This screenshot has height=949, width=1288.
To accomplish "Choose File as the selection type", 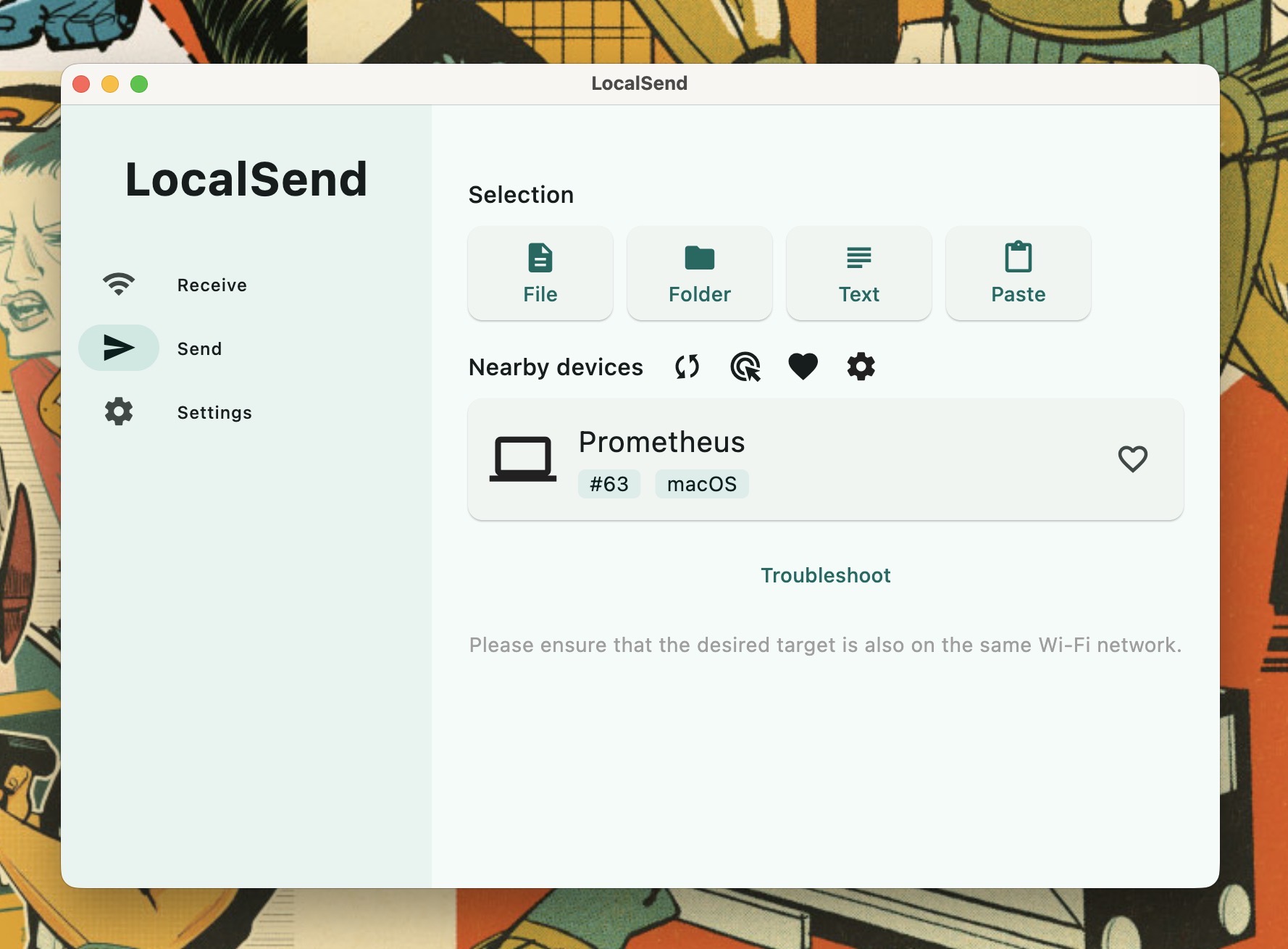I will pos(540,273).
